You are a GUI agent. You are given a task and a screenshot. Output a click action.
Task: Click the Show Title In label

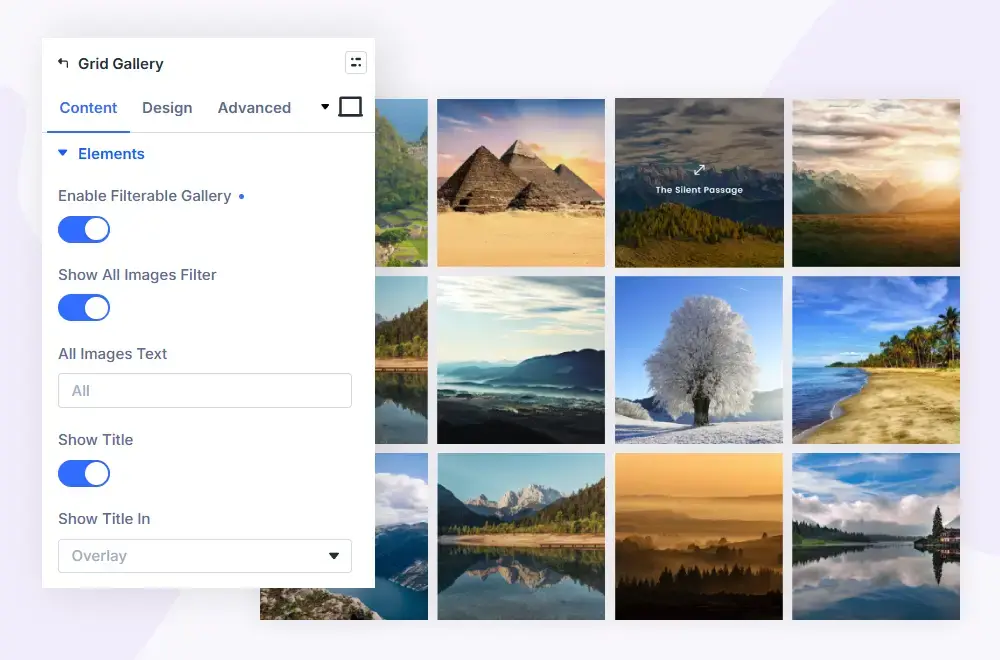104,518
